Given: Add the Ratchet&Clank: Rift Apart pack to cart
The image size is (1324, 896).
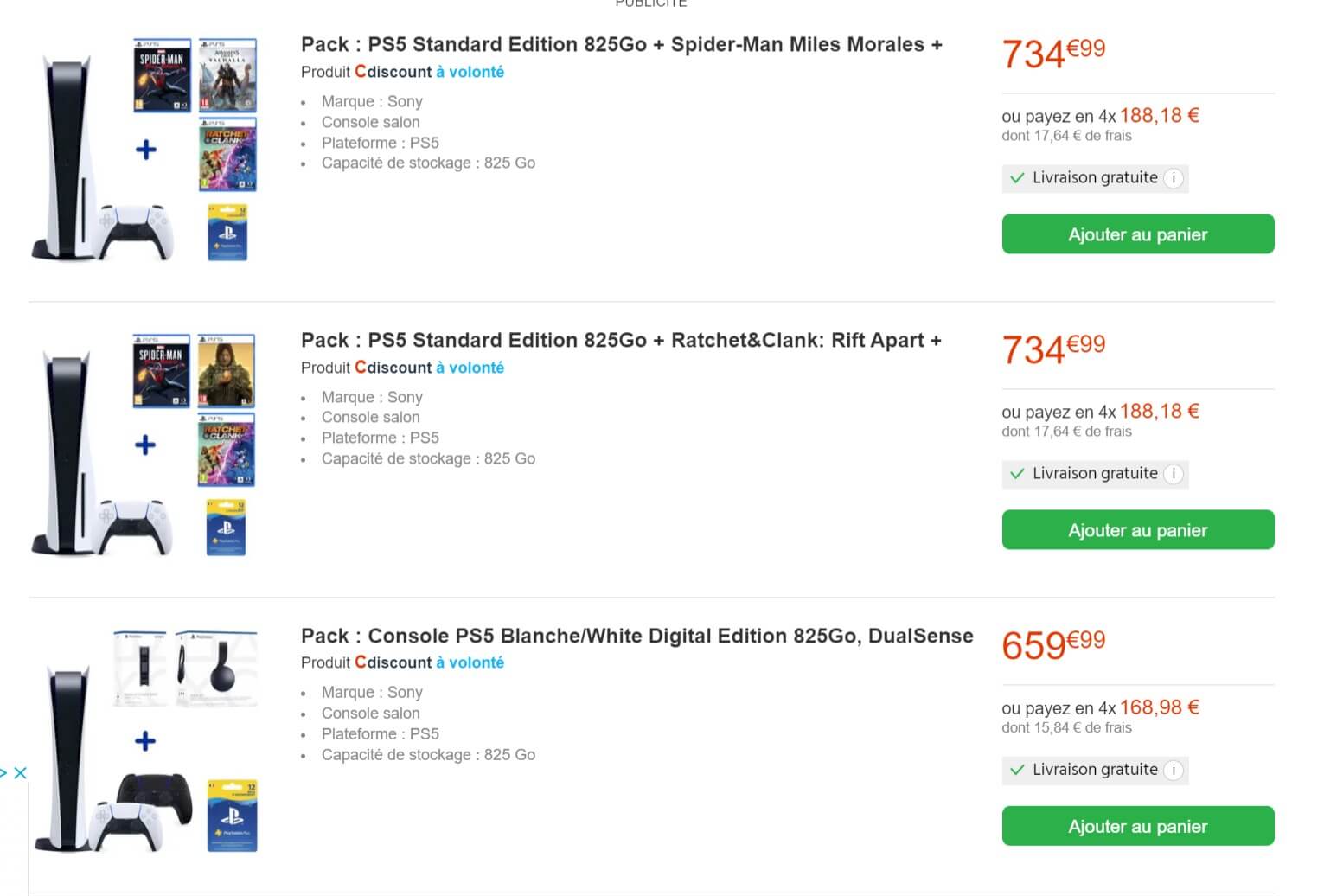Looking at the screenshot, I should tap(1137, 530).
